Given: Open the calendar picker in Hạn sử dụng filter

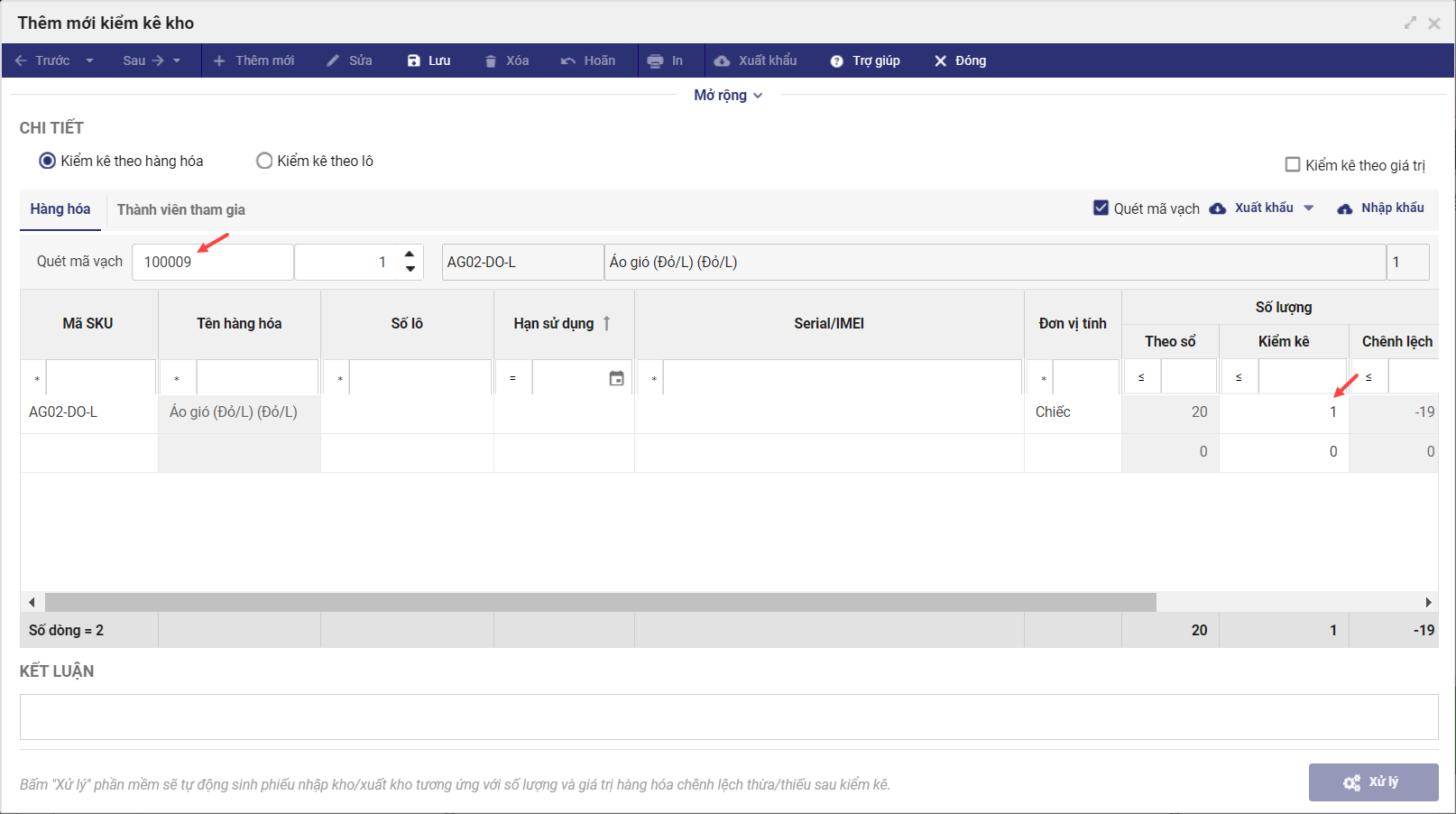Looking at the screenshot, I should point(616,378).
